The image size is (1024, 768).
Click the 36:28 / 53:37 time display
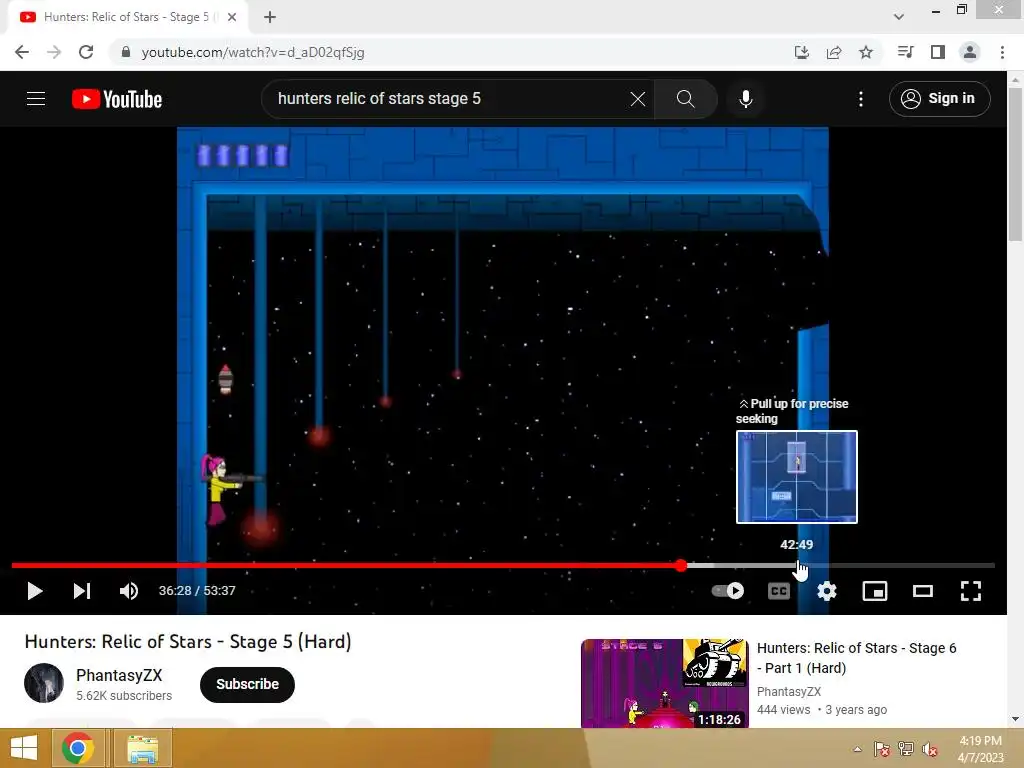197,591
